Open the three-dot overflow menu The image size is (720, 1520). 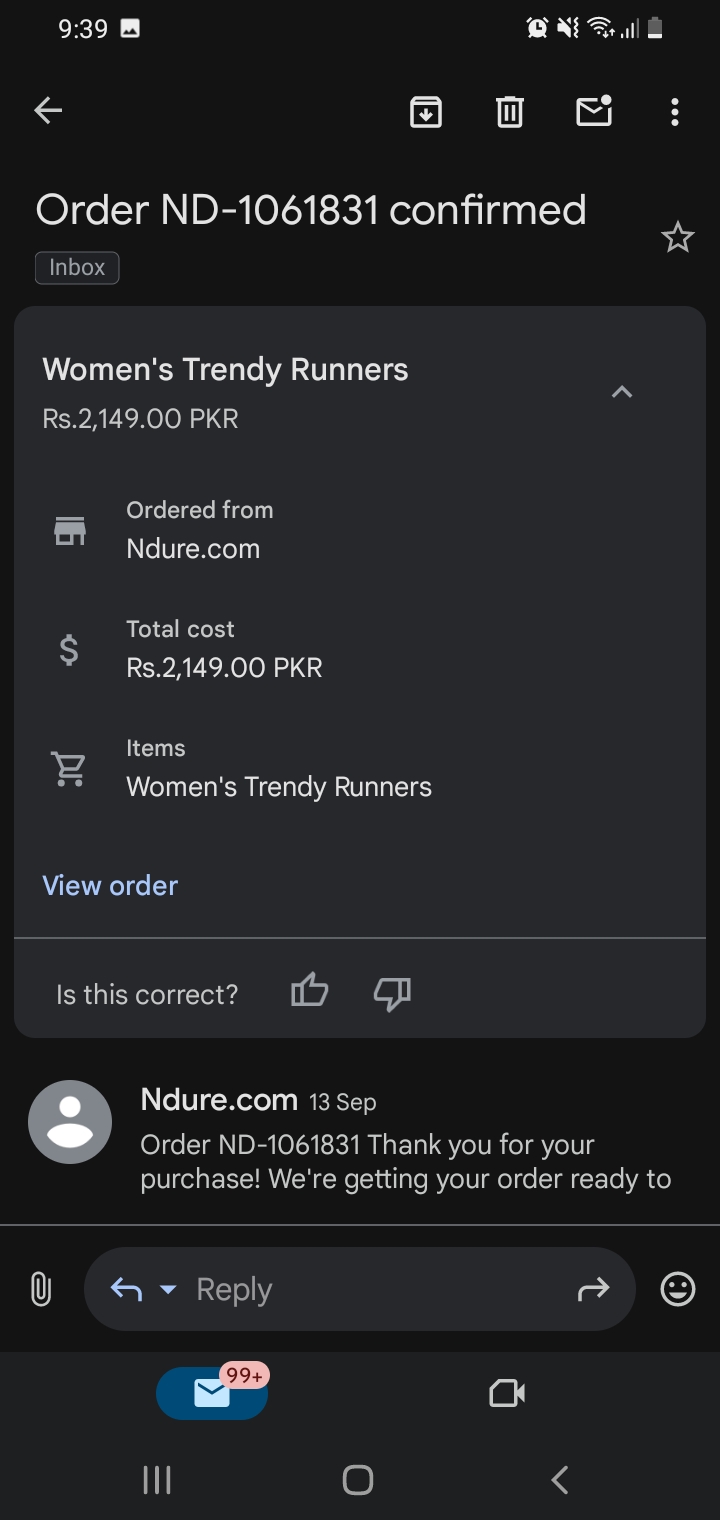(x=675, y=112)
